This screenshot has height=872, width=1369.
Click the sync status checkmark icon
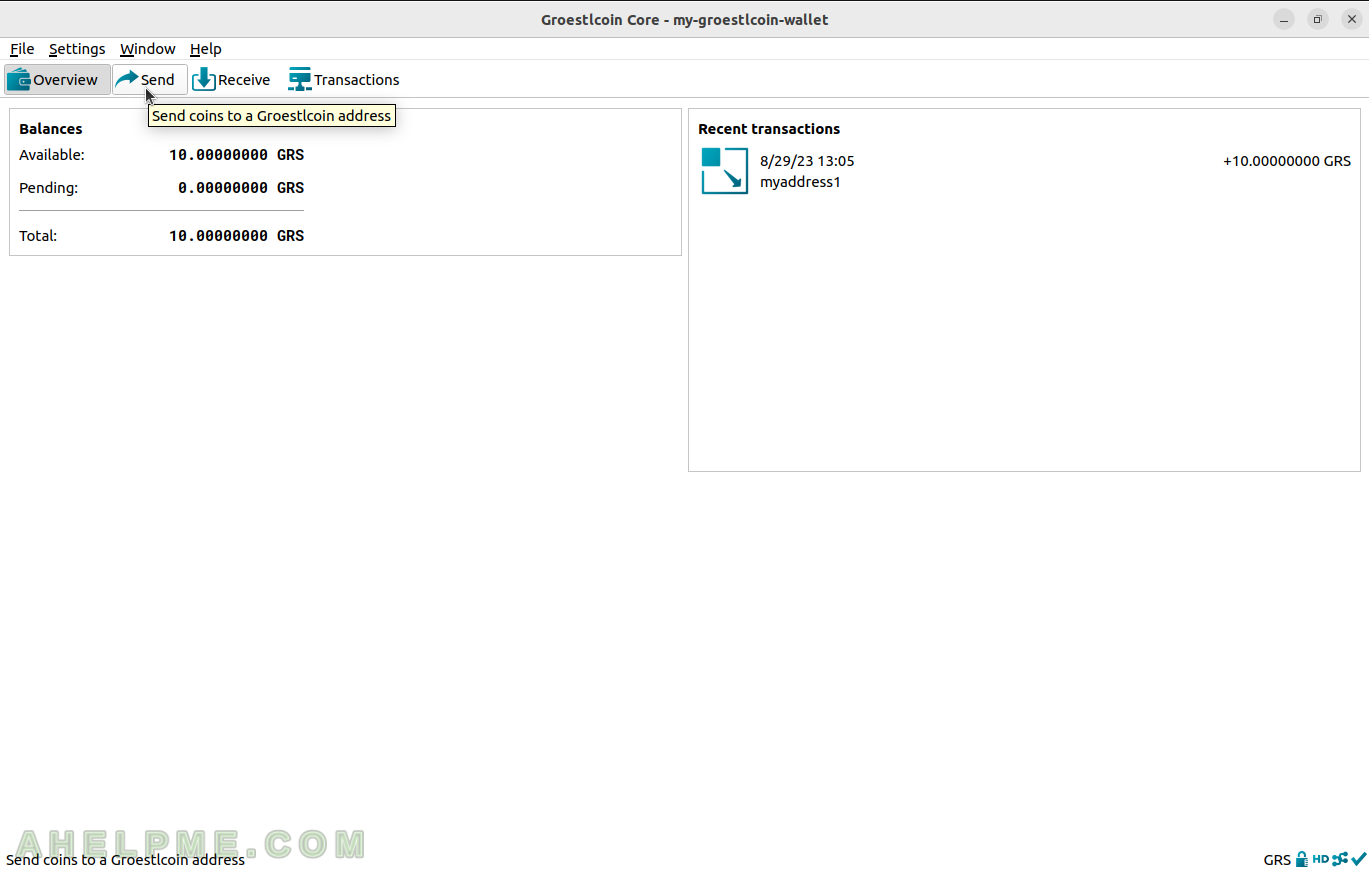(1359, 859)
